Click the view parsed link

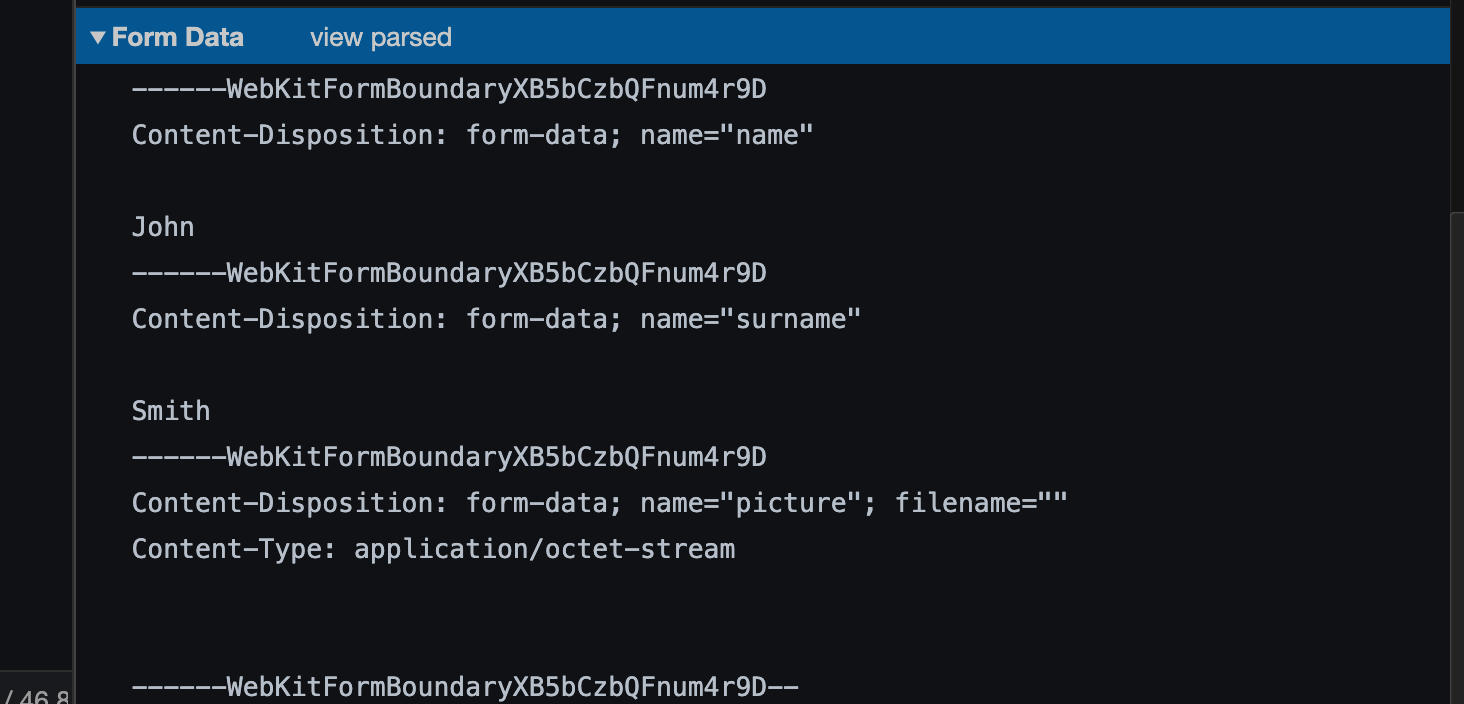[381, 38]
